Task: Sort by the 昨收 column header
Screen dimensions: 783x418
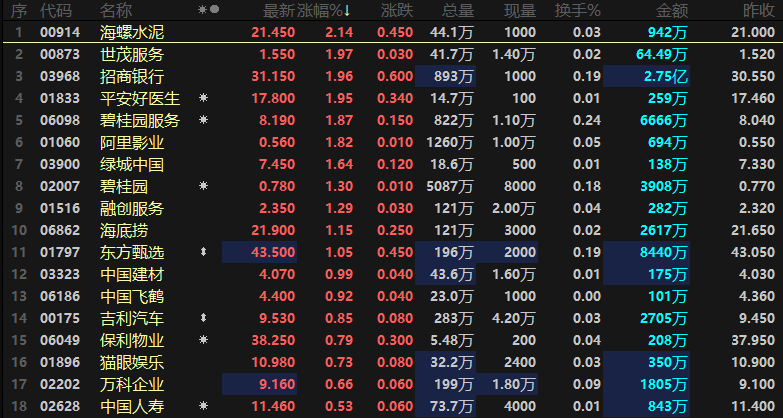Action: pos(759,10)
